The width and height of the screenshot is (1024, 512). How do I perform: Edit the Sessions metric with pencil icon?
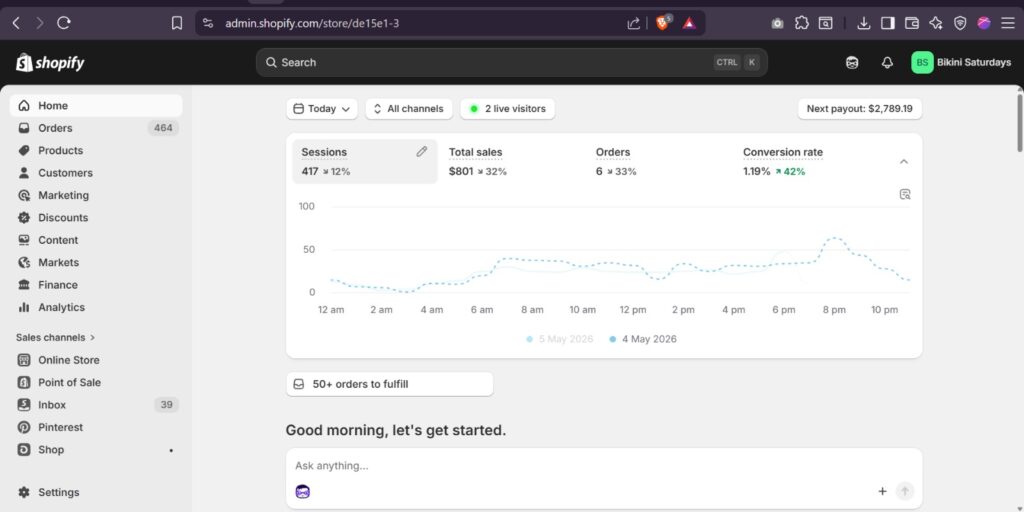coord(422,152)
